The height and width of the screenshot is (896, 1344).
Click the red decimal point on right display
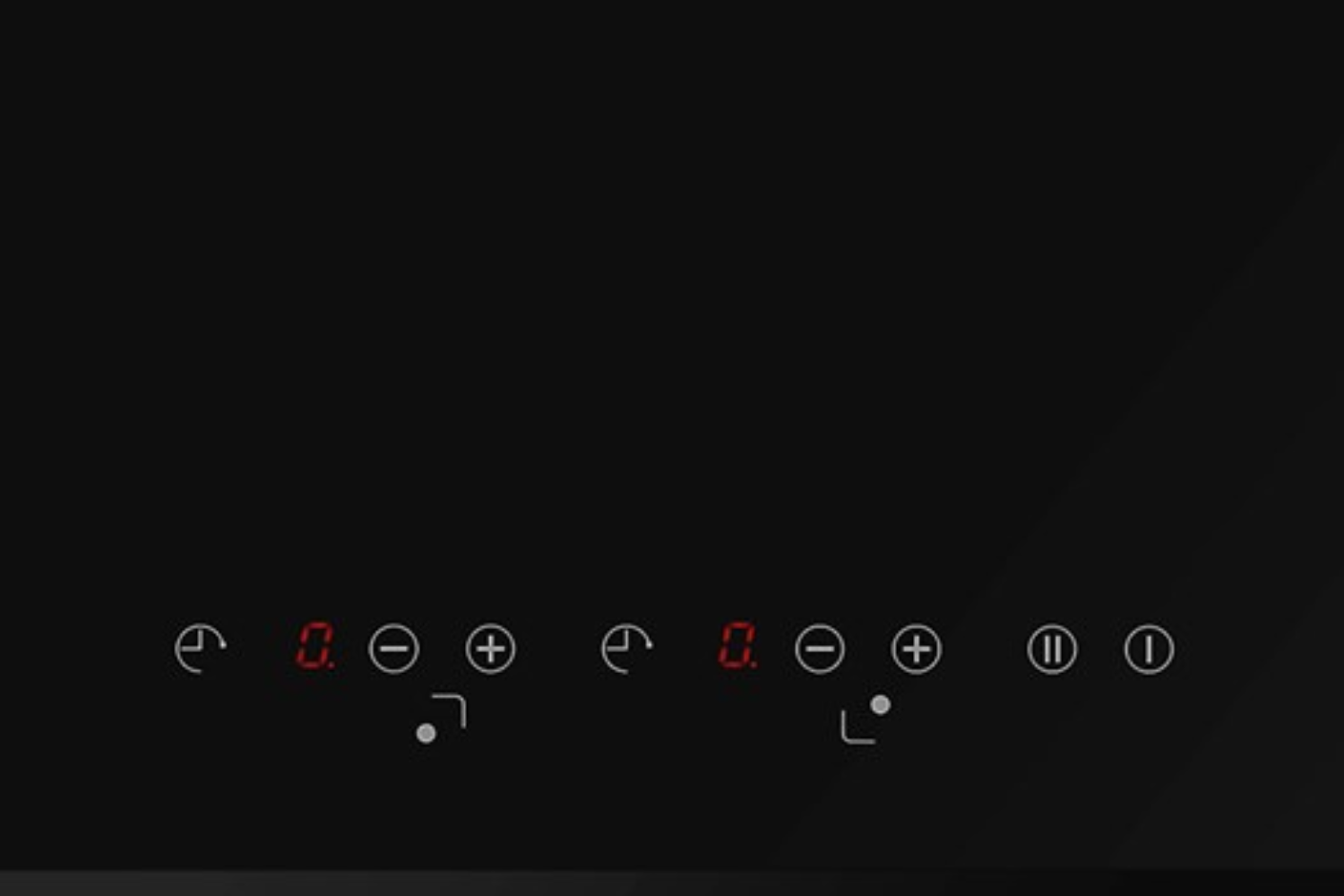pos(754,666)
